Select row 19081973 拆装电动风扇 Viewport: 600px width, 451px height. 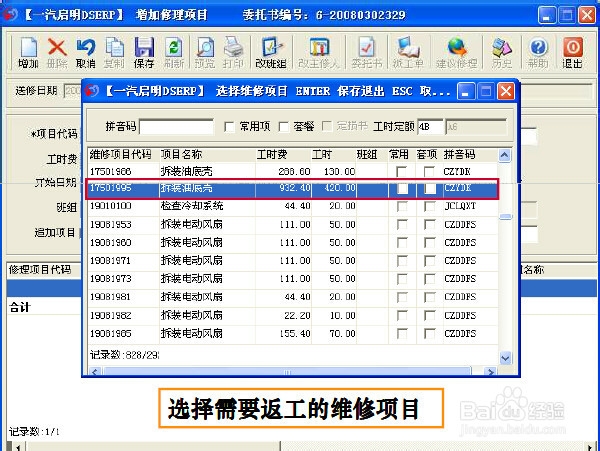tap(293, 279)
